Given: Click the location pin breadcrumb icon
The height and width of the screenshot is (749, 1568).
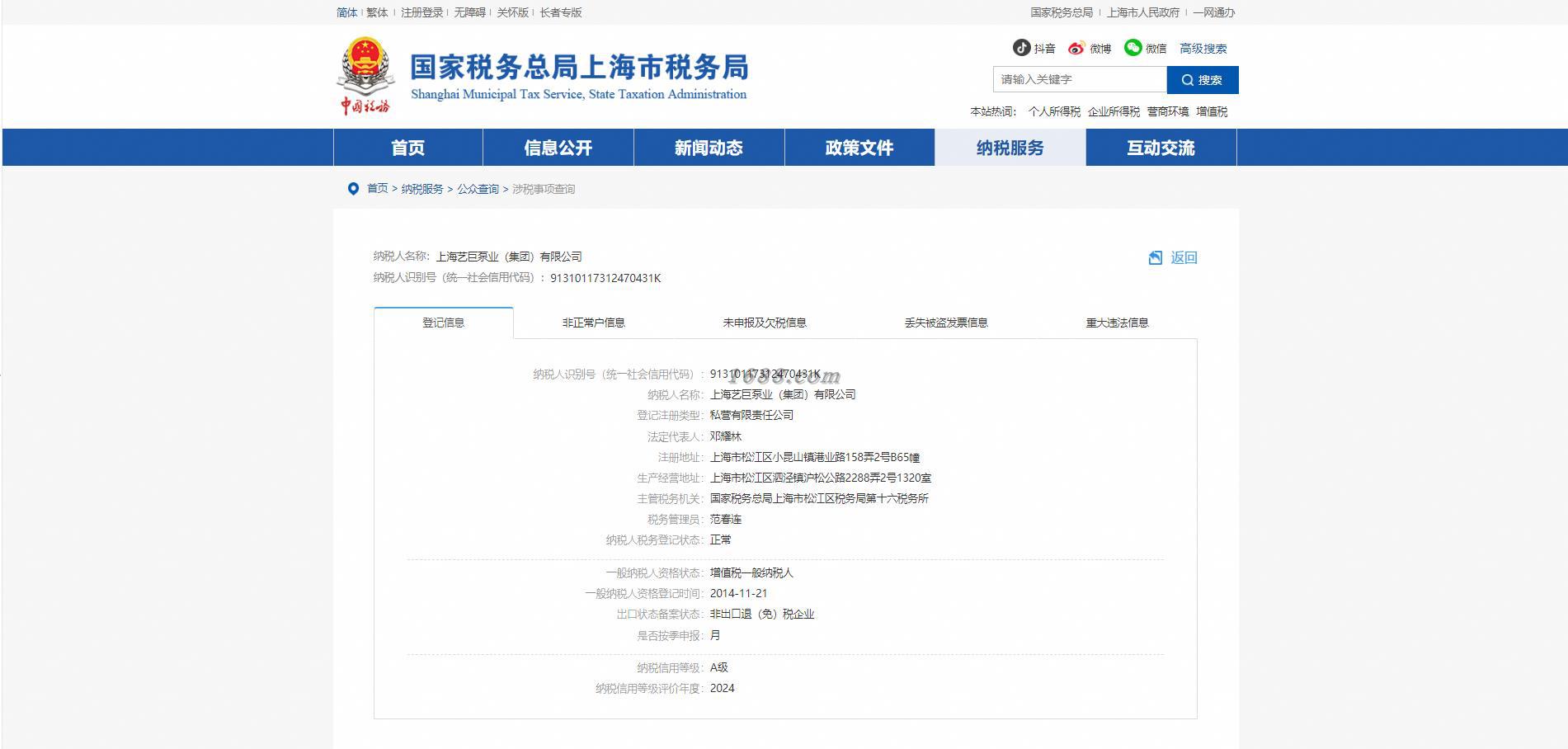Looking at the screenshot, I should point(353,189).
